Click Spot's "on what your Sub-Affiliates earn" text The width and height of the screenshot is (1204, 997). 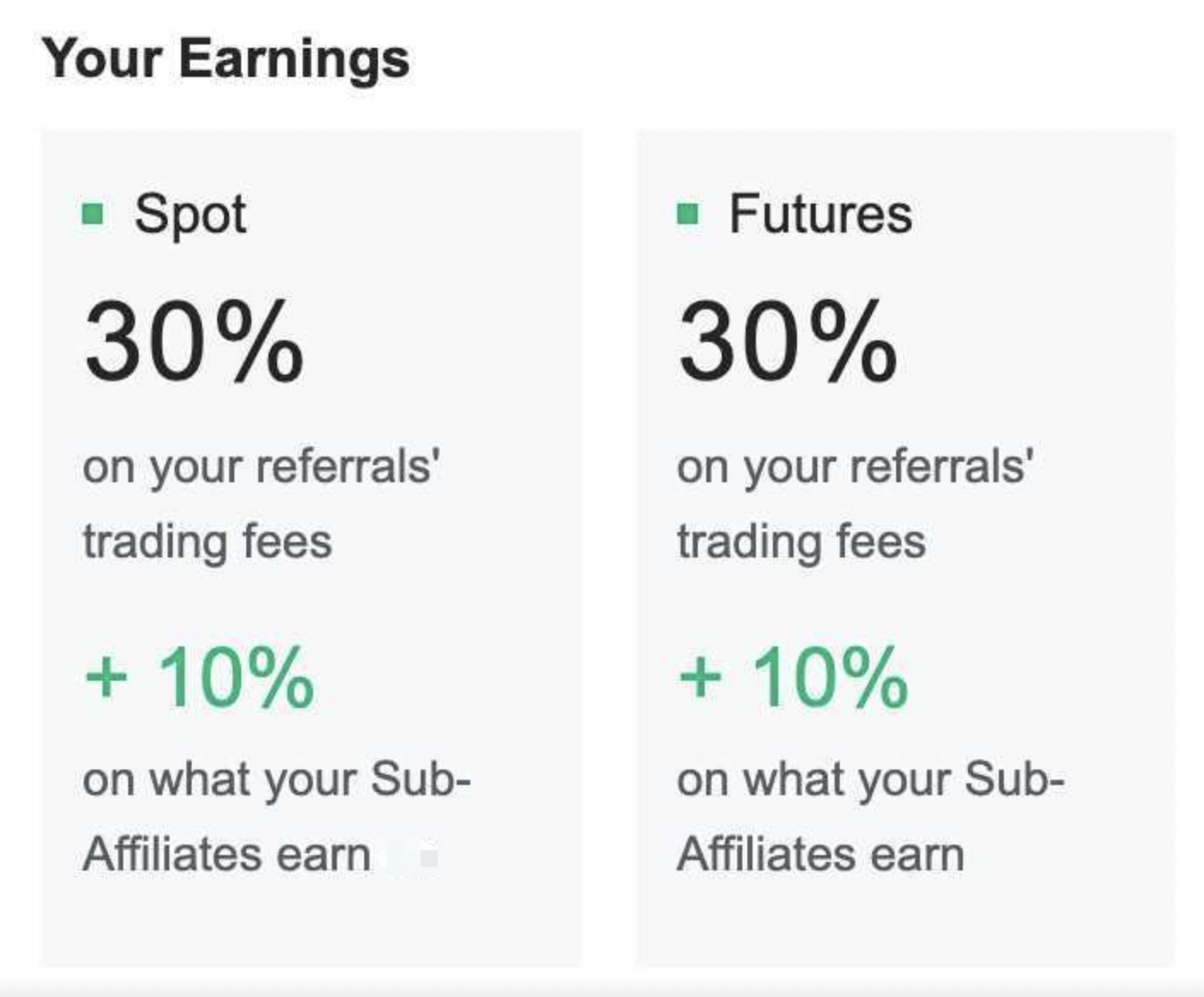(x=275, y=817)
